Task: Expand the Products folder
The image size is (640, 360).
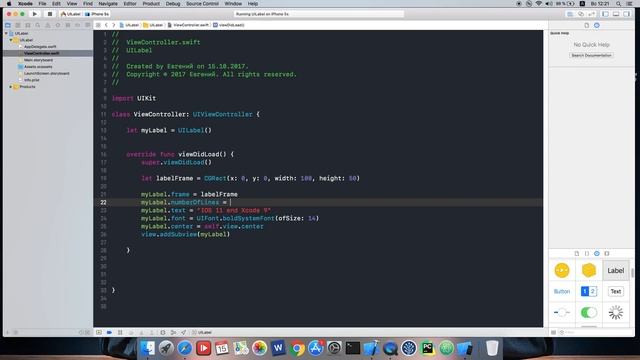Action: click(x=11, y=87)
